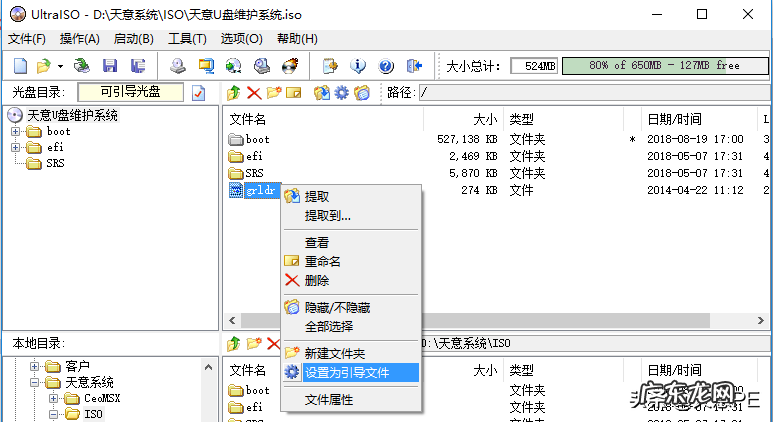This screenshot has height=422, width=773.
Task: Open the 启动(B) menu
Action: point(134,39)
